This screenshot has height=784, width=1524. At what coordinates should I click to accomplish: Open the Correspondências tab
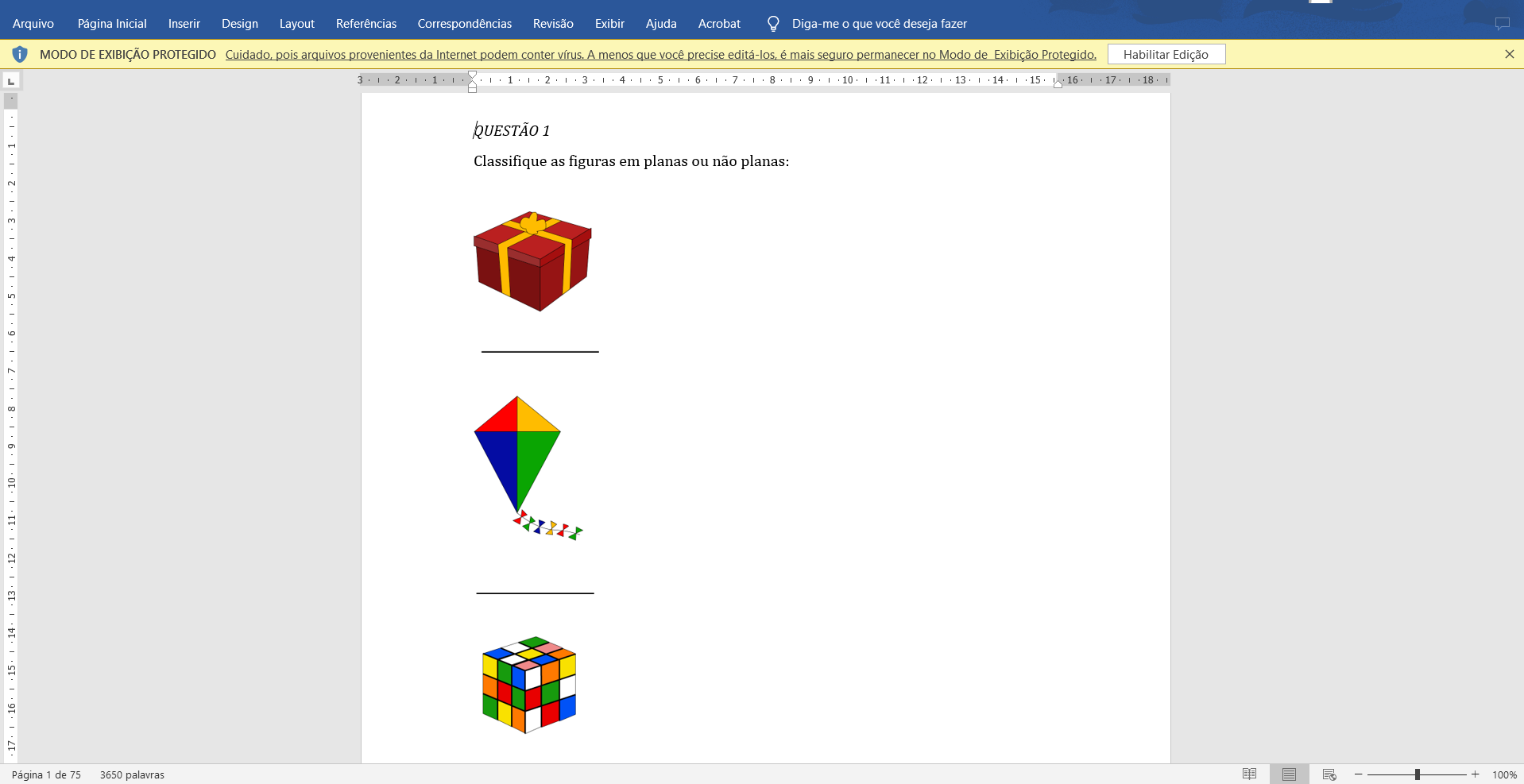click(x=465, y=24)
